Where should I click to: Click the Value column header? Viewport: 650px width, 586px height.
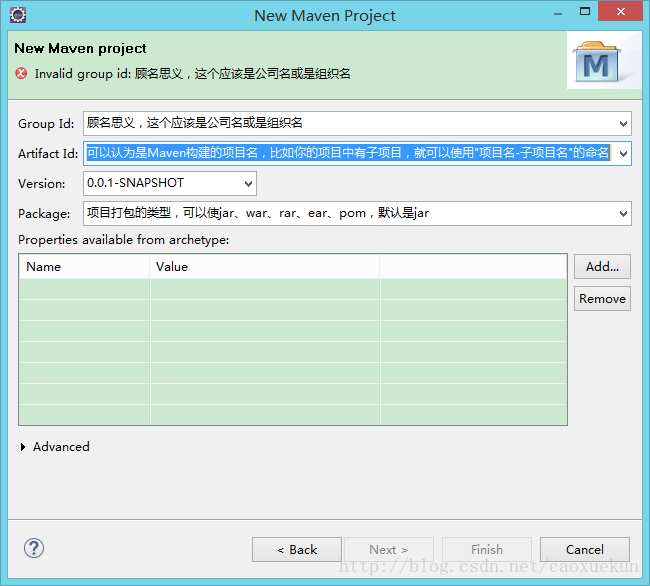[x=265, y=266]
